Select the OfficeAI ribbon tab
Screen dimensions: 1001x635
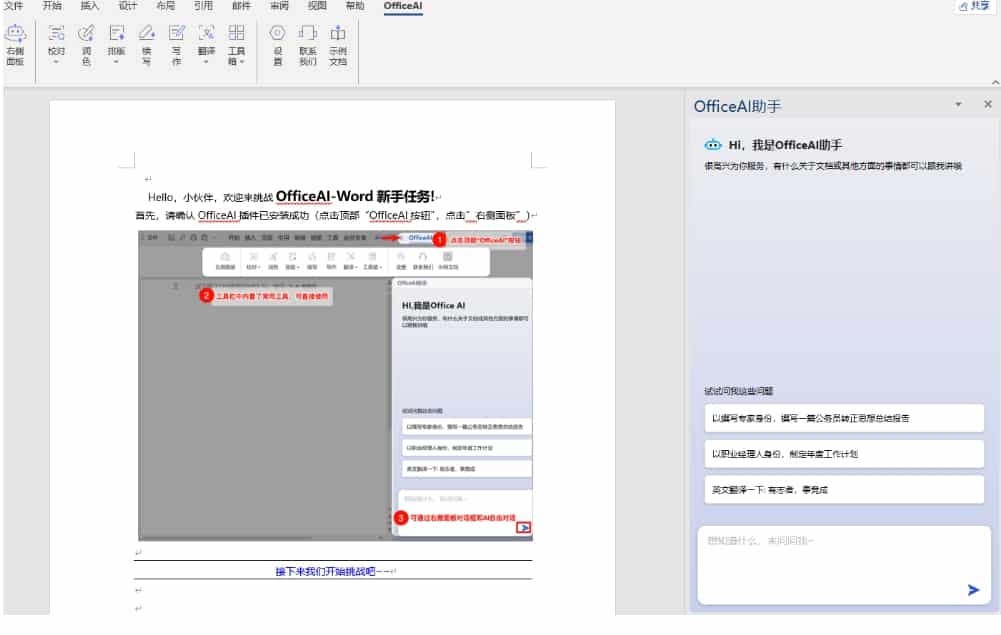pyautogui.click(x=403, y=6)
